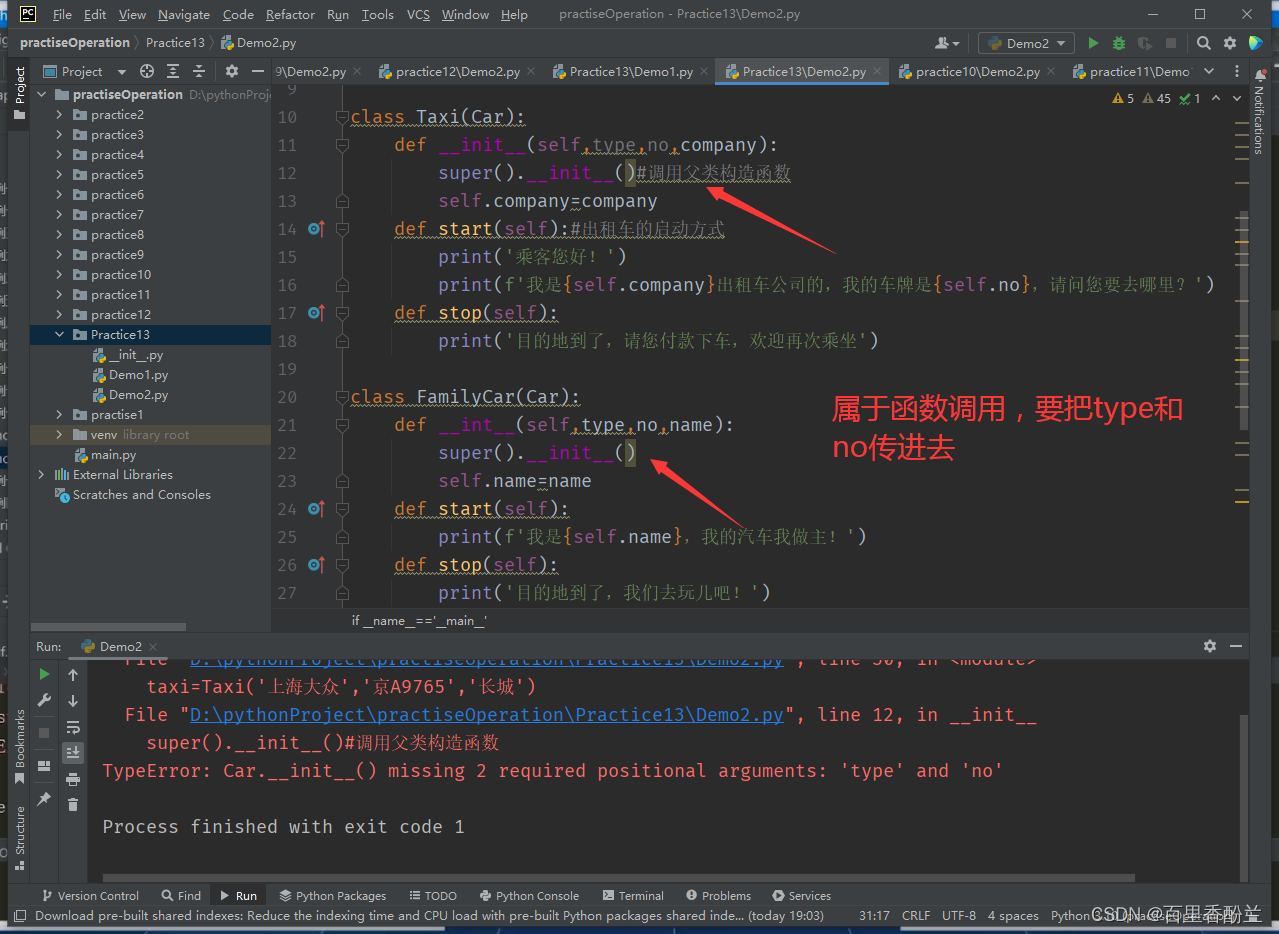
Task: Click the 4 spaces indent status entry
Action: [1013, 915]
